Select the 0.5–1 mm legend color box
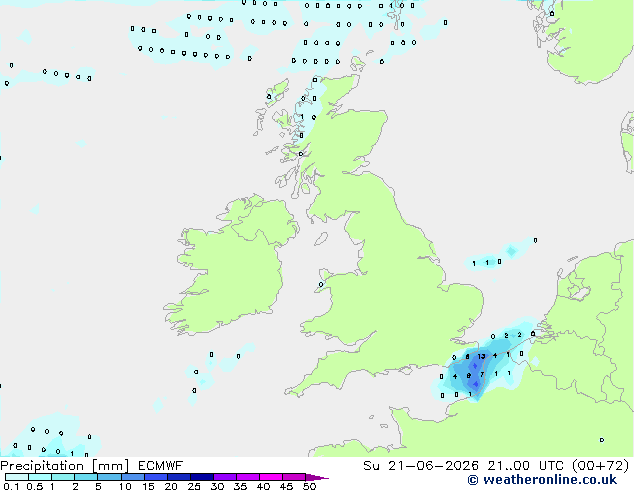This screenshot has width=634, height=490. (x=40, y=477)
